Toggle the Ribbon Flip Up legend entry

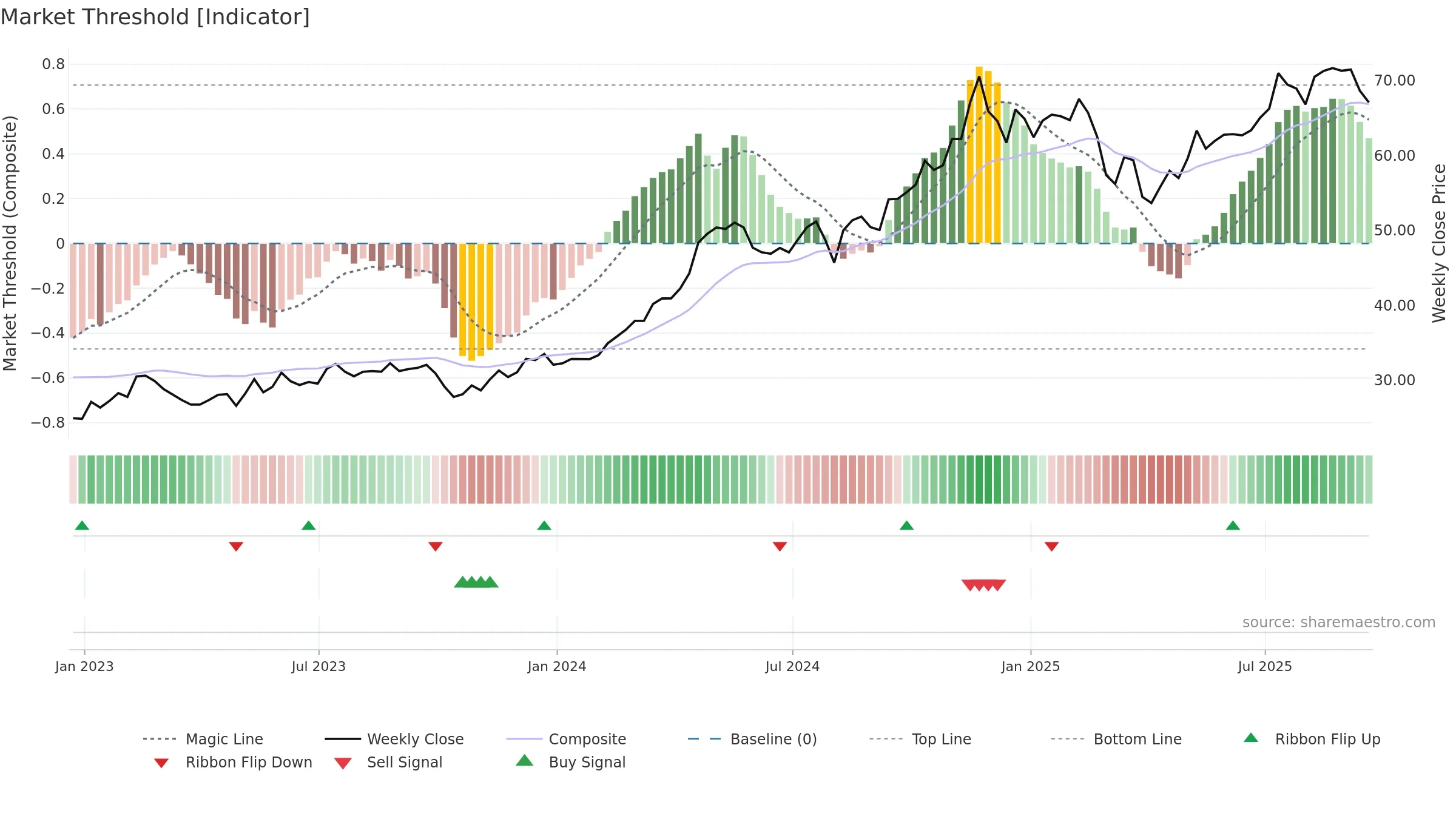click(x=1312, y=739)
